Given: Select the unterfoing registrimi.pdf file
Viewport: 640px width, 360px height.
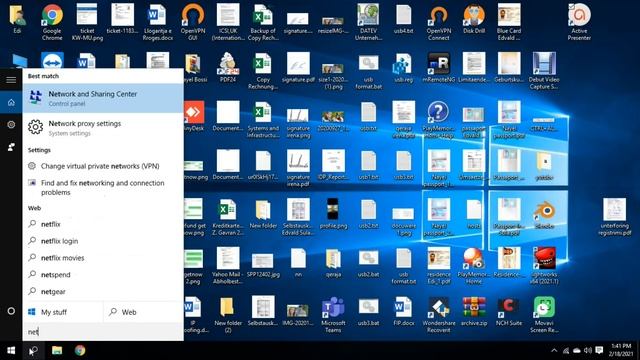Looking at the screenshot, I should click(x=614, y=217).
